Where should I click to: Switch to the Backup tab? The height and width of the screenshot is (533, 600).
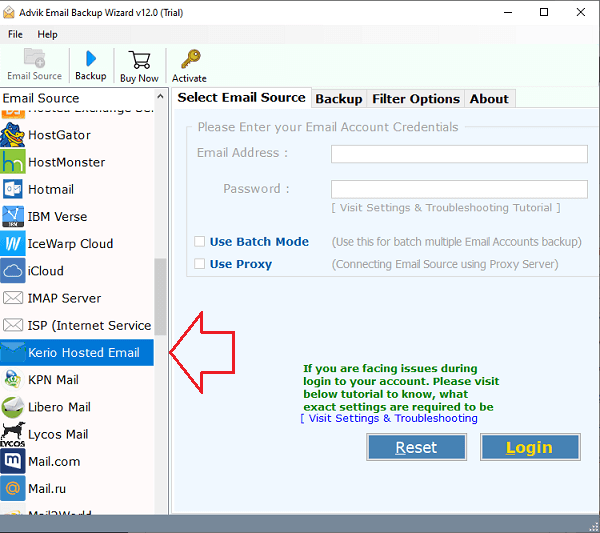coord(339,99)
